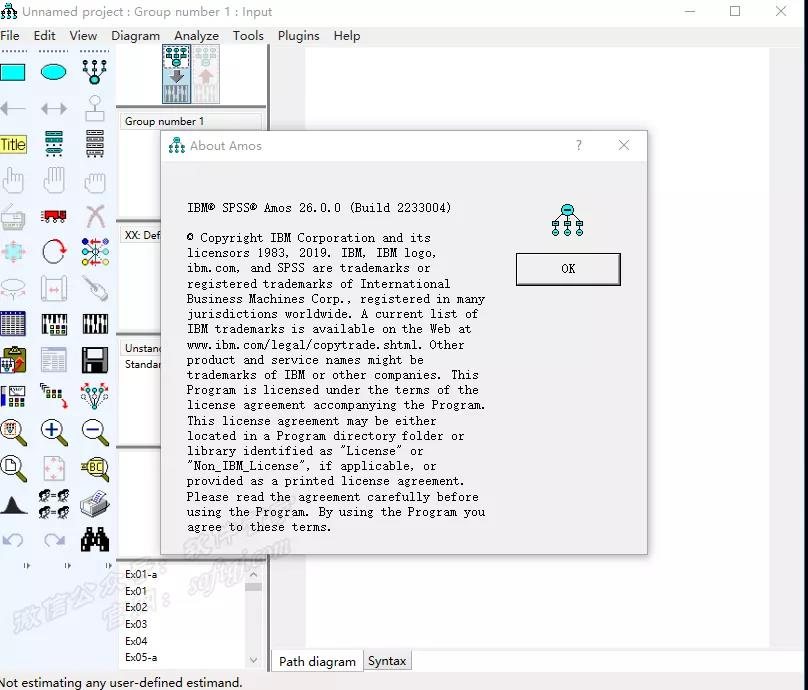Click the floppy disk save diagram icon

click(x=95, y=360)
